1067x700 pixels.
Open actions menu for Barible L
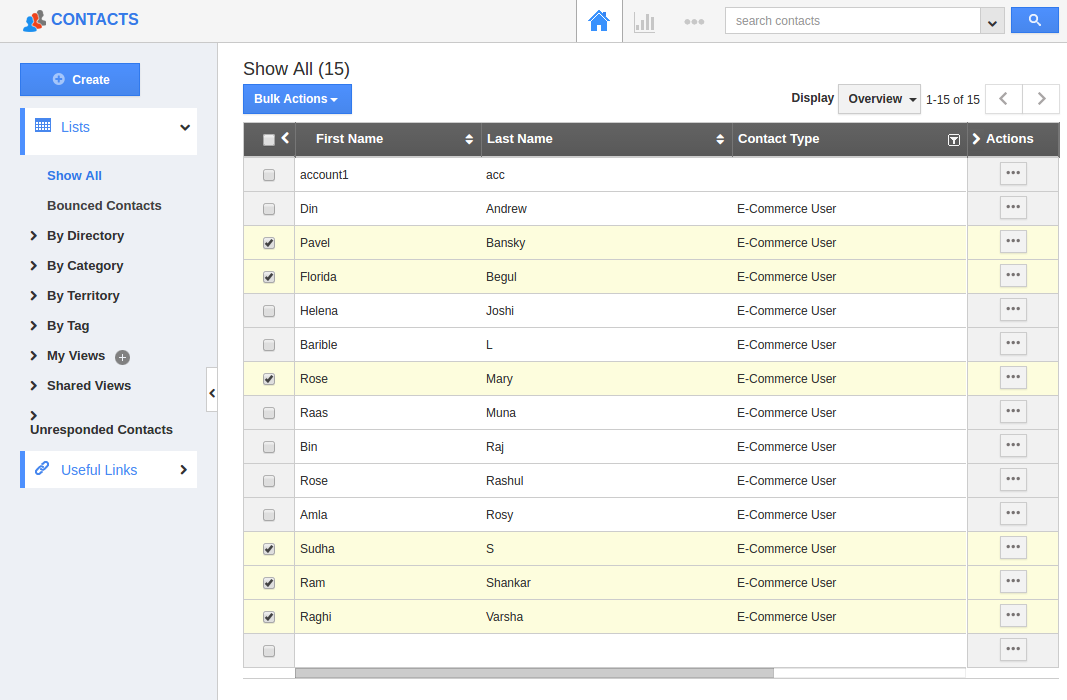coord(1013,344)
